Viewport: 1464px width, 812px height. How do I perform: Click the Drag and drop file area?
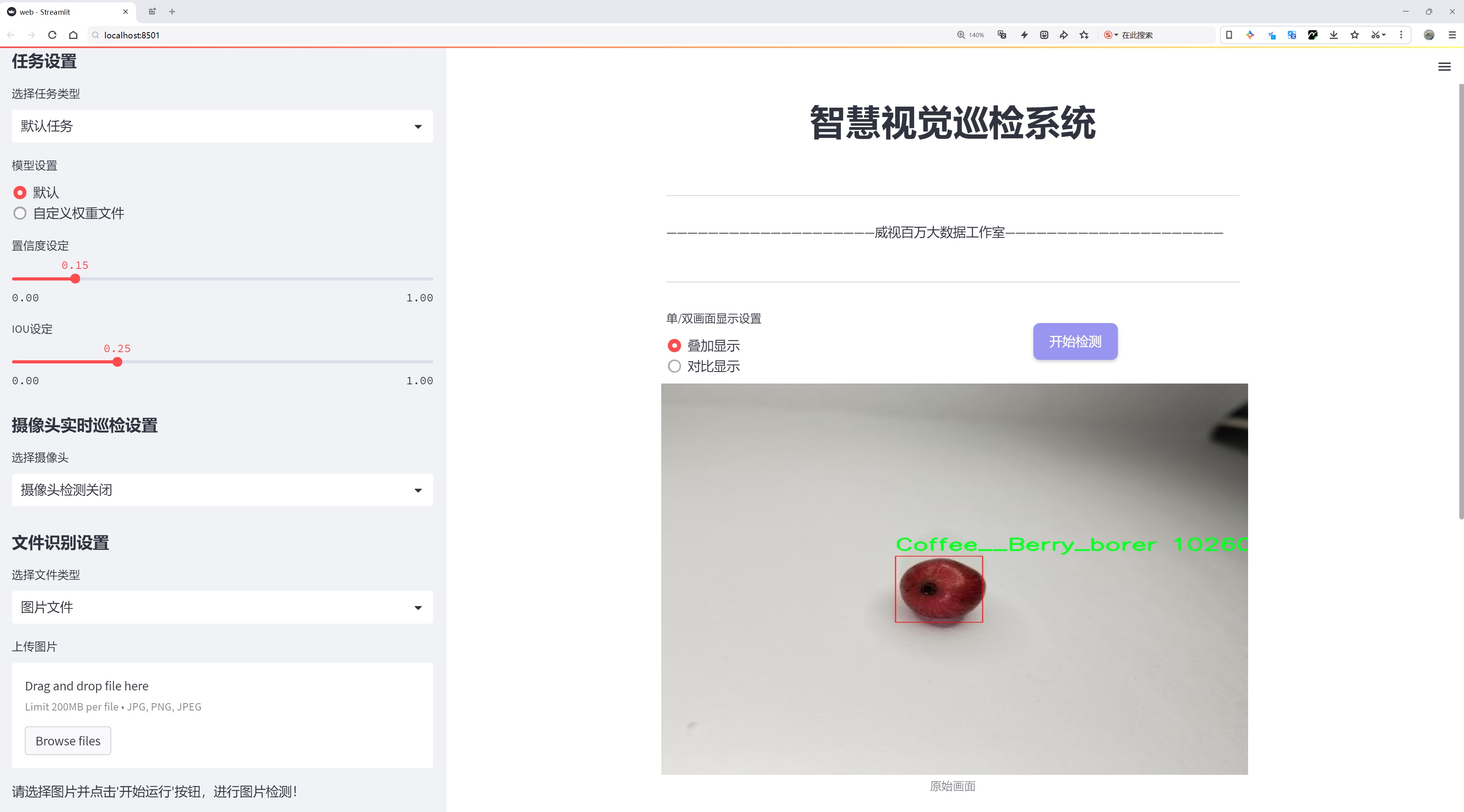[222, 716]
